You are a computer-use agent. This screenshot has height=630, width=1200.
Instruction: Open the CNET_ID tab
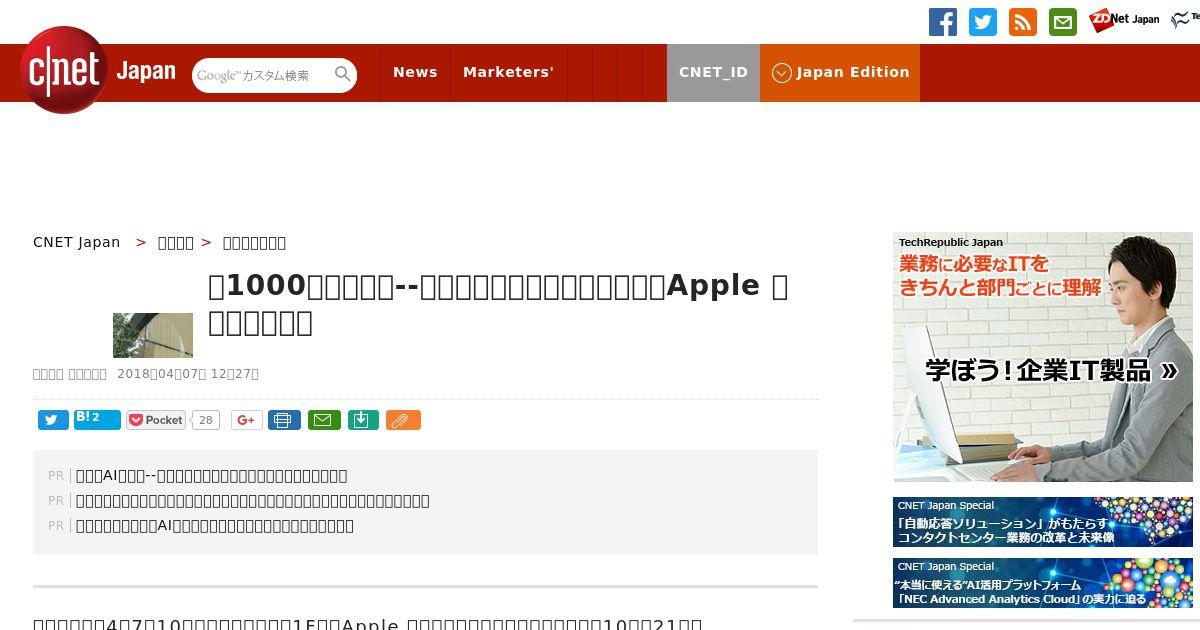[713, 72]
